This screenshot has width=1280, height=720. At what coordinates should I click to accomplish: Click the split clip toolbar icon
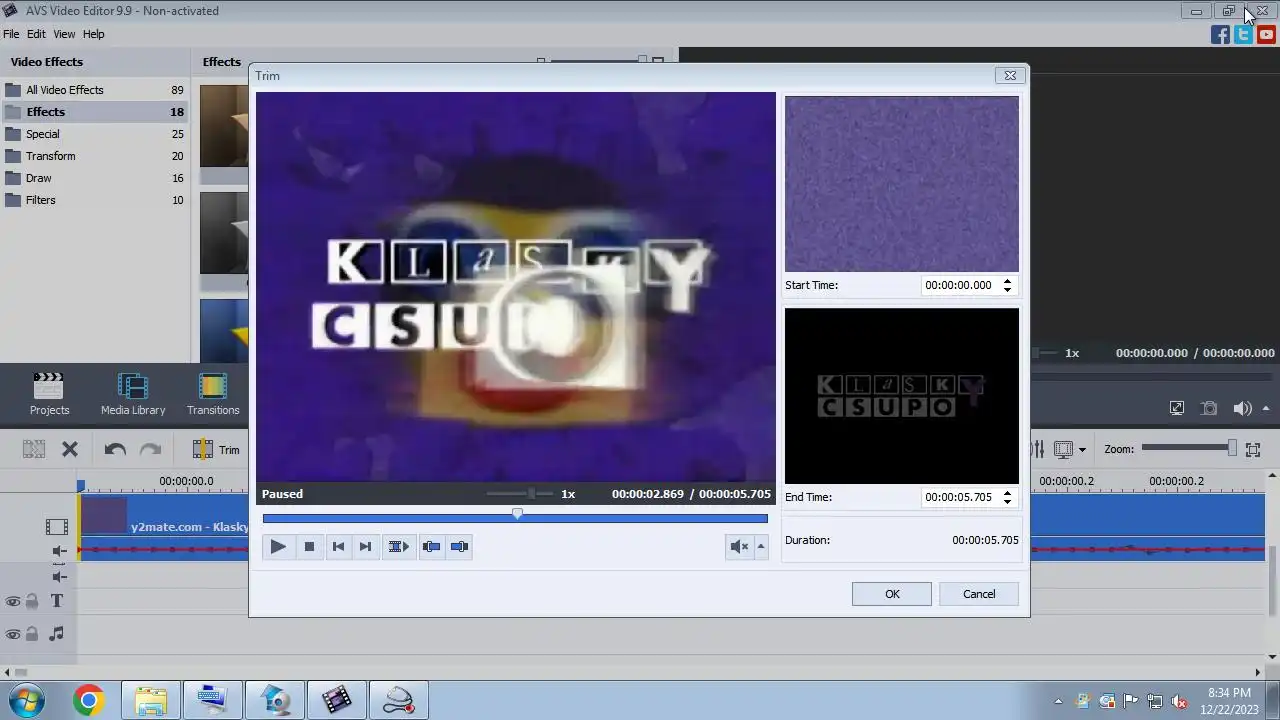point(34,450)
